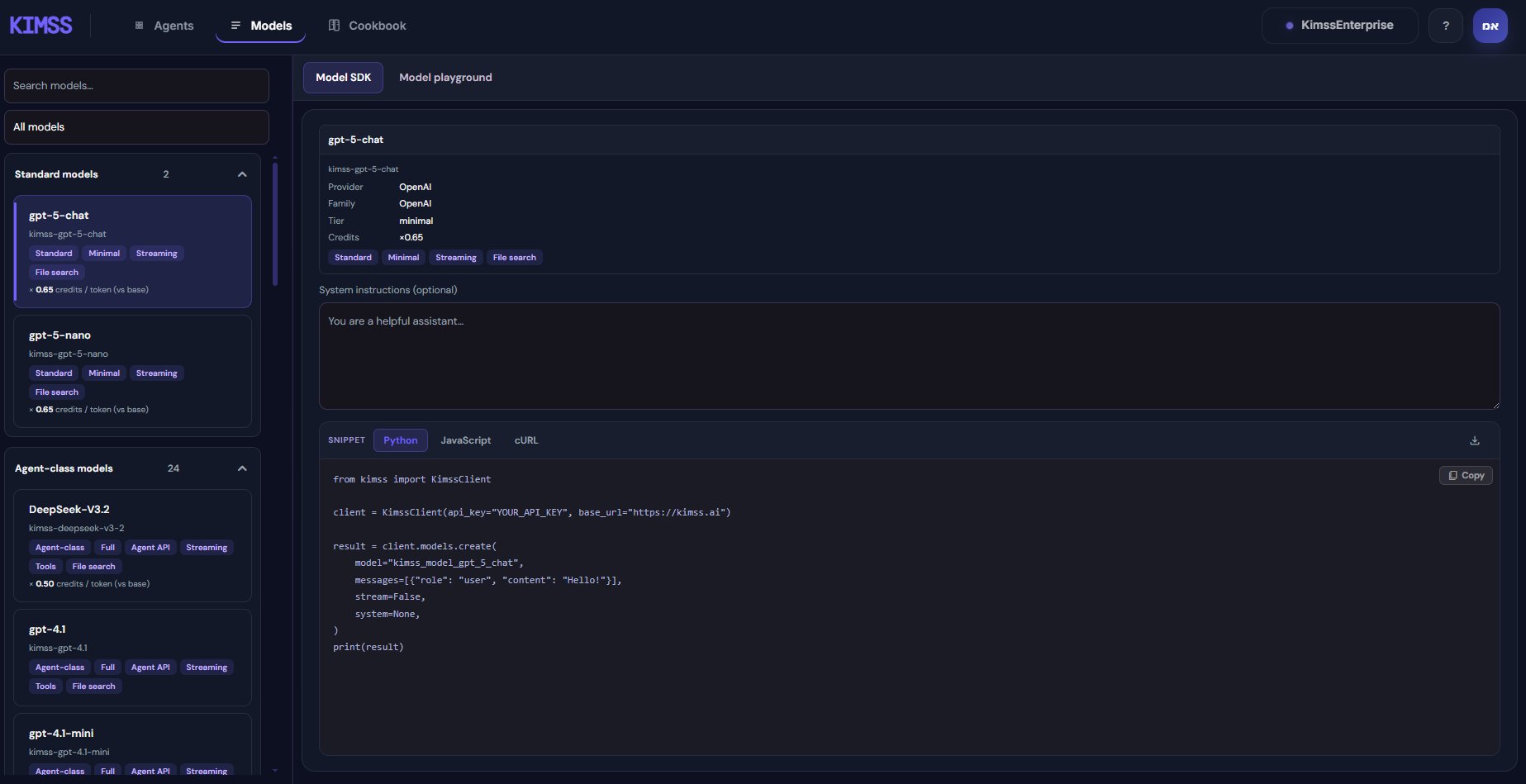Select the gpt-4.1 model card
This screenshot has height=784, width=1526.
click(133, 658)
